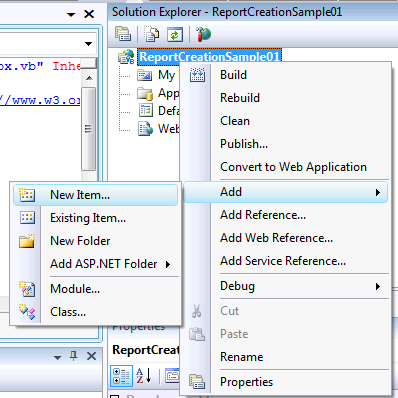Click the Refresh icon in Solution Explorer

point(175,34)
